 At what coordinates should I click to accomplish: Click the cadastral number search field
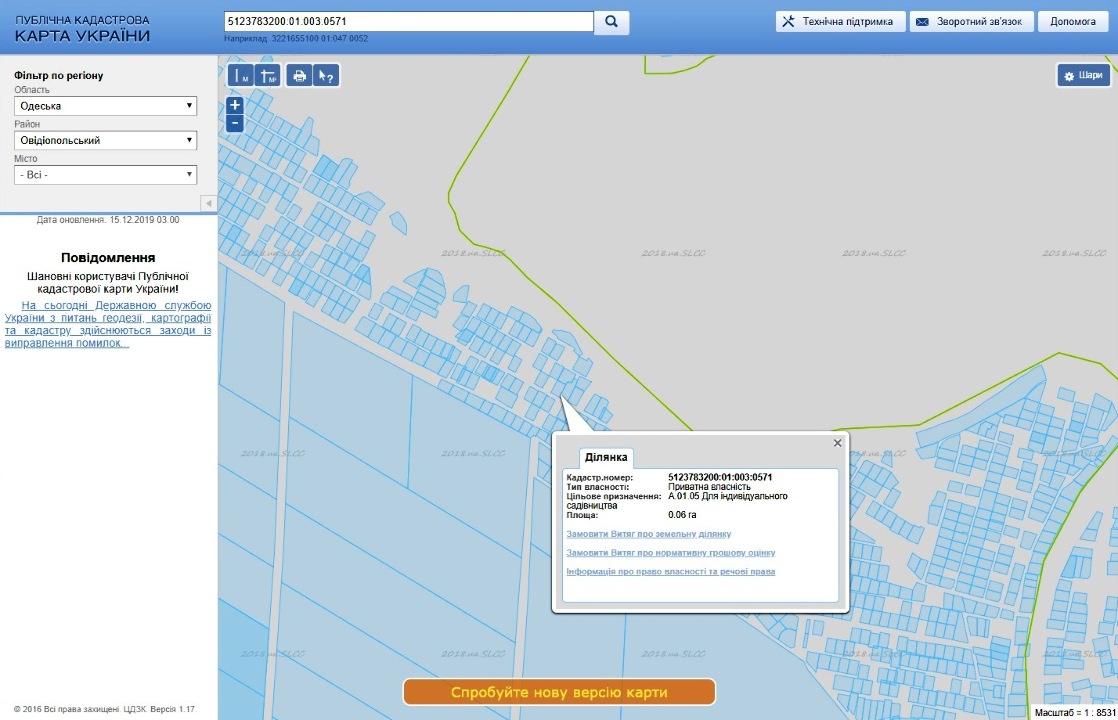408,21
